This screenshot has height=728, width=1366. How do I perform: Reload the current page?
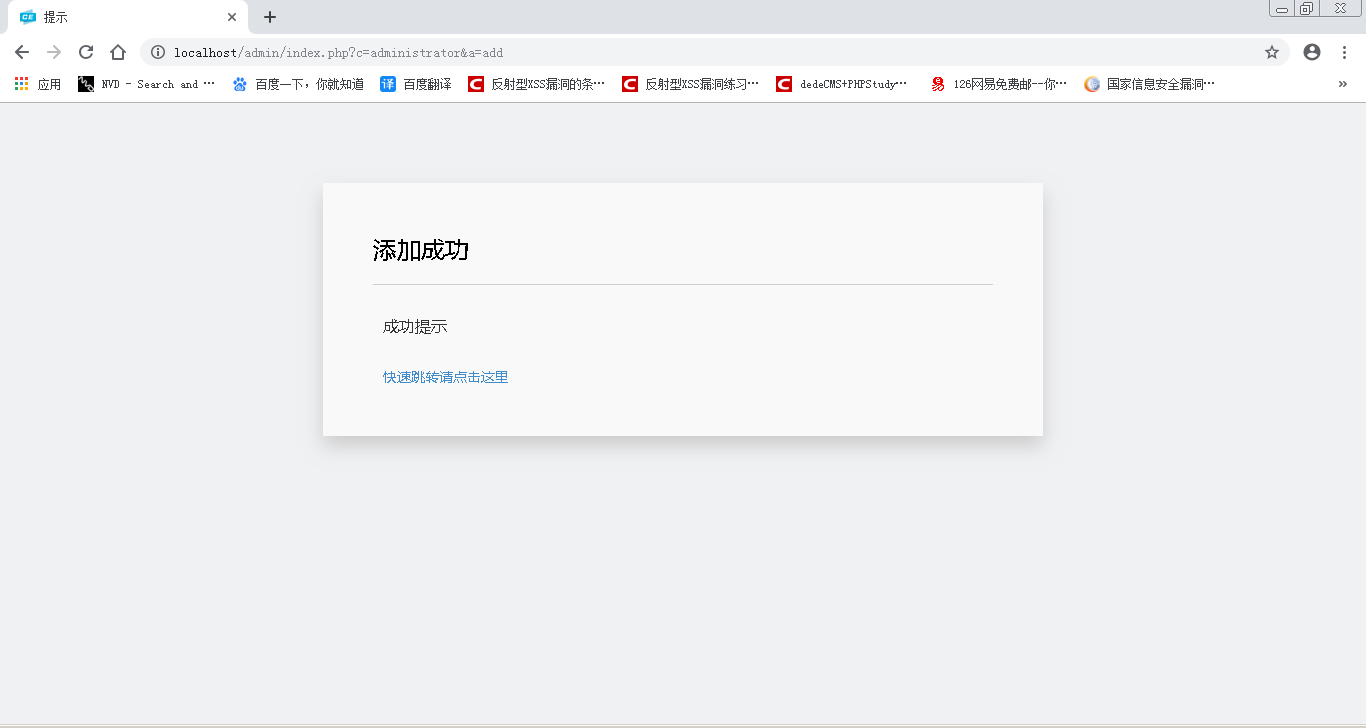click(86, 52)
